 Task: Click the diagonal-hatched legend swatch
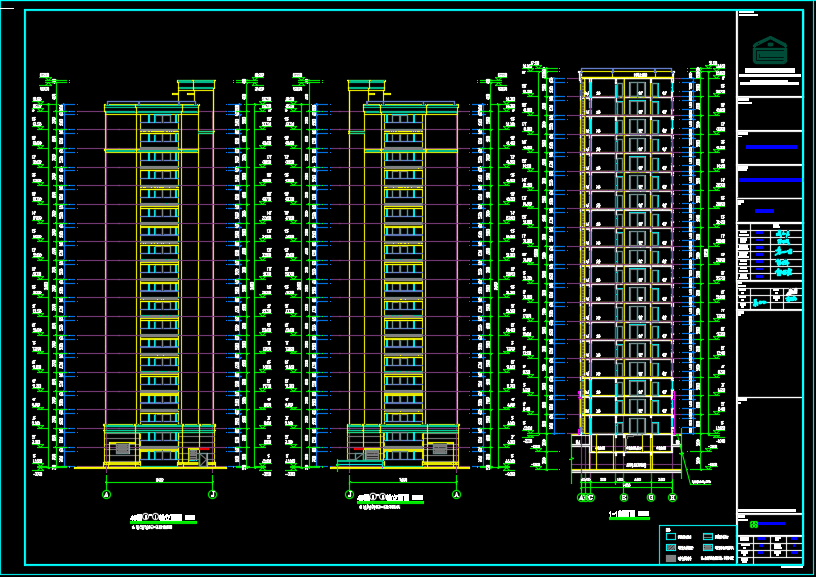pos(671,547)
